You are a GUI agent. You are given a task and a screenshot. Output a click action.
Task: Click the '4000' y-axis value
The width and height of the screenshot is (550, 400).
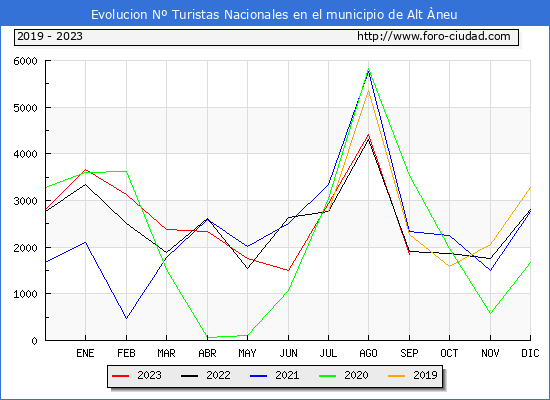click(x=25, y=154)
